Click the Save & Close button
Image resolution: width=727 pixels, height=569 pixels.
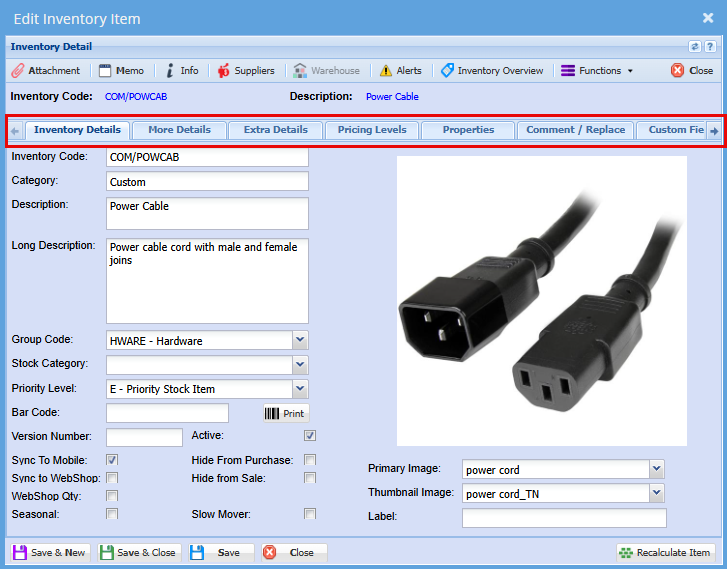pos(139,552)
